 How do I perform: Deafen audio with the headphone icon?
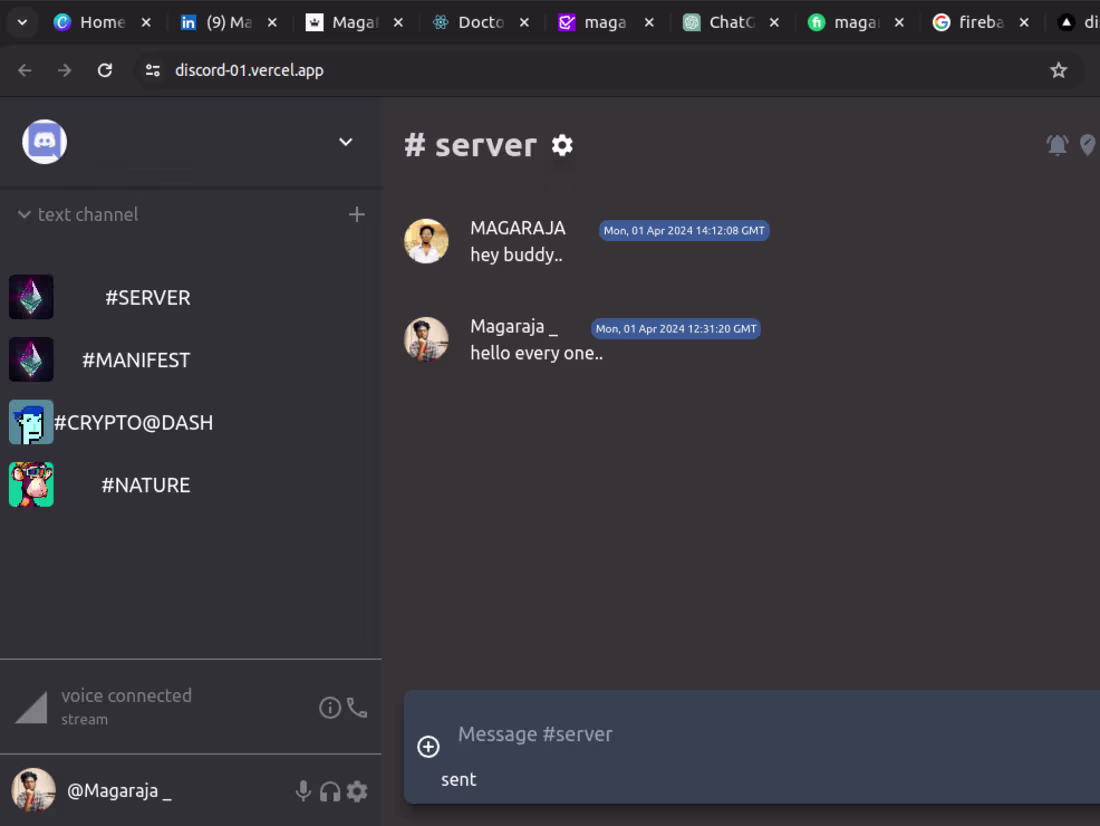point(330,791)
